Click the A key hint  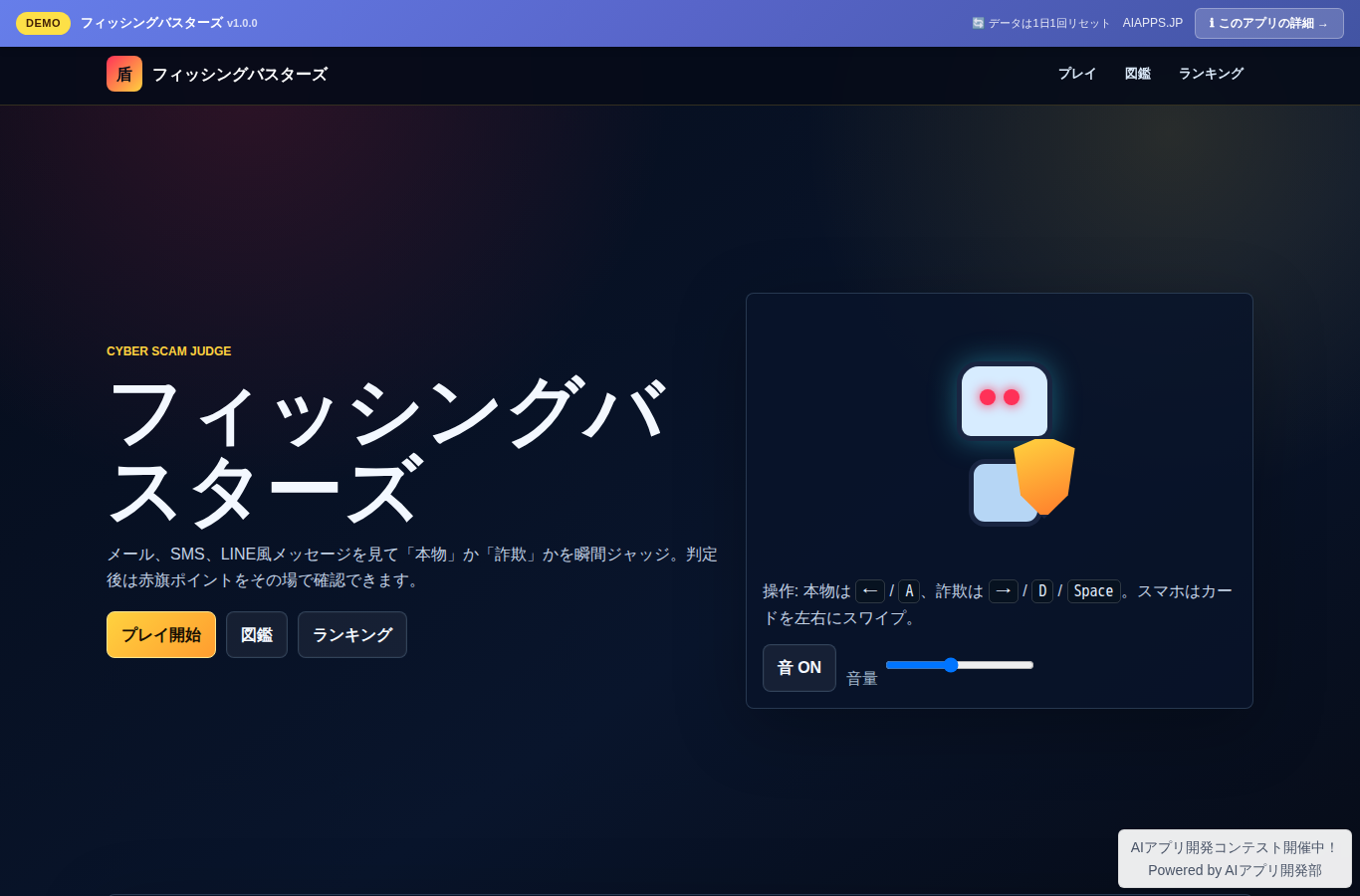[x=909, y=591]
